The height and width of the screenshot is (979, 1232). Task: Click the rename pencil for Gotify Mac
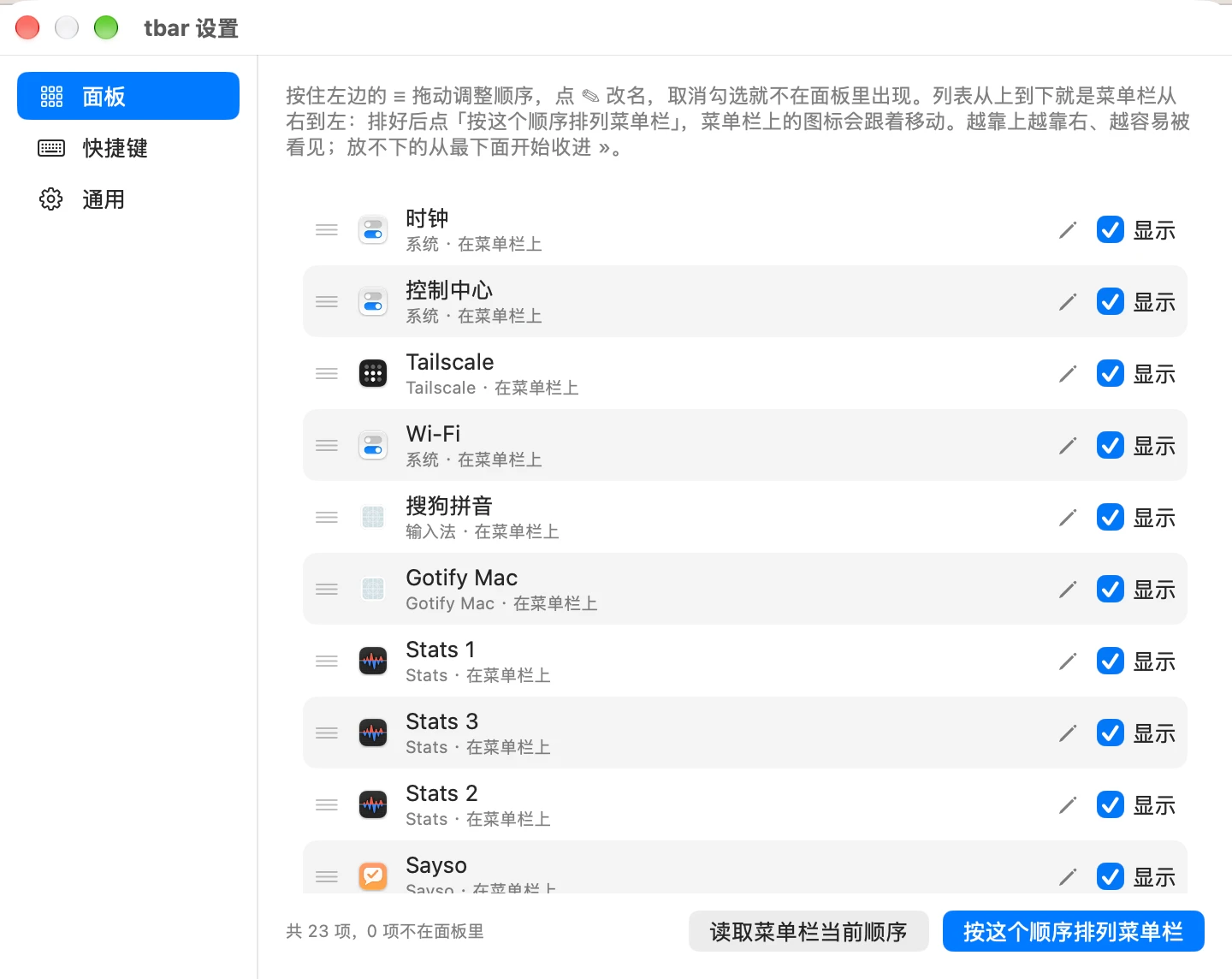click(1068, 590)
